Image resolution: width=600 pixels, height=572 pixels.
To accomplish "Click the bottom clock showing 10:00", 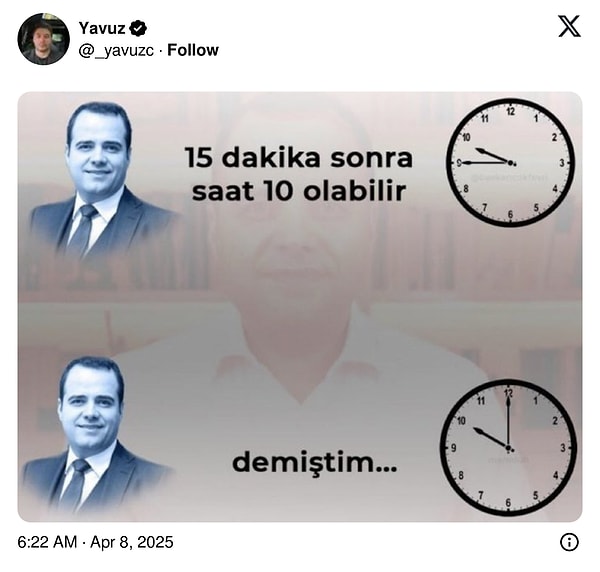I will 508,448.
